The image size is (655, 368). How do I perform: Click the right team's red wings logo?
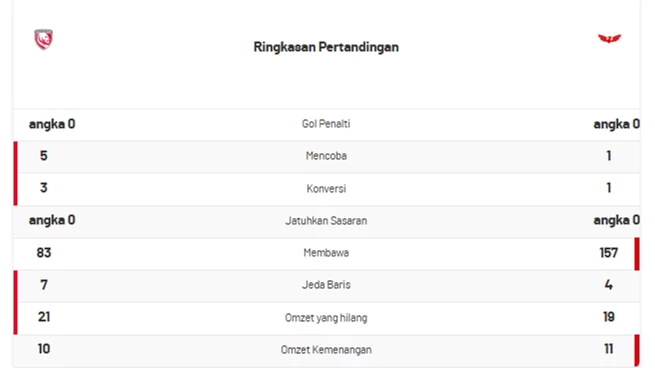coord(609,38)
